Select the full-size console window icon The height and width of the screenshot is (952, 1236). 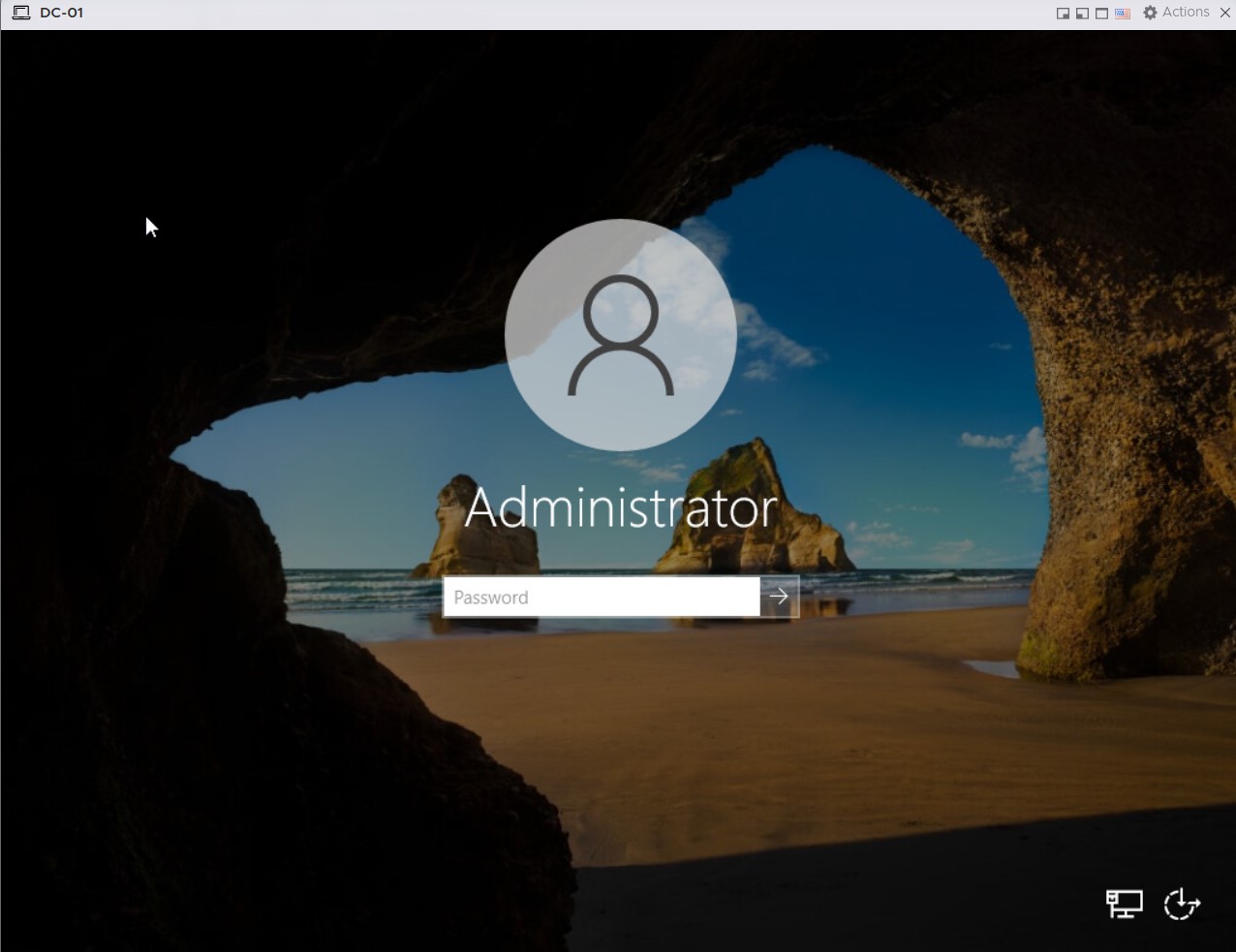tap(1101, 14)
